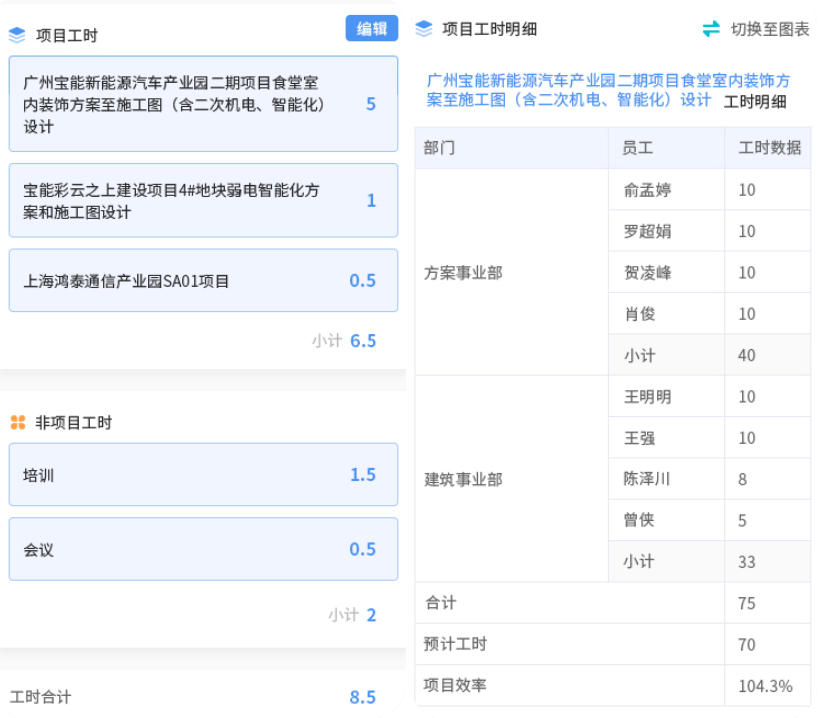The height and width of the screenshot is (718, 821).
Task: Click the 合计 row label
Action: click(440, 602)
